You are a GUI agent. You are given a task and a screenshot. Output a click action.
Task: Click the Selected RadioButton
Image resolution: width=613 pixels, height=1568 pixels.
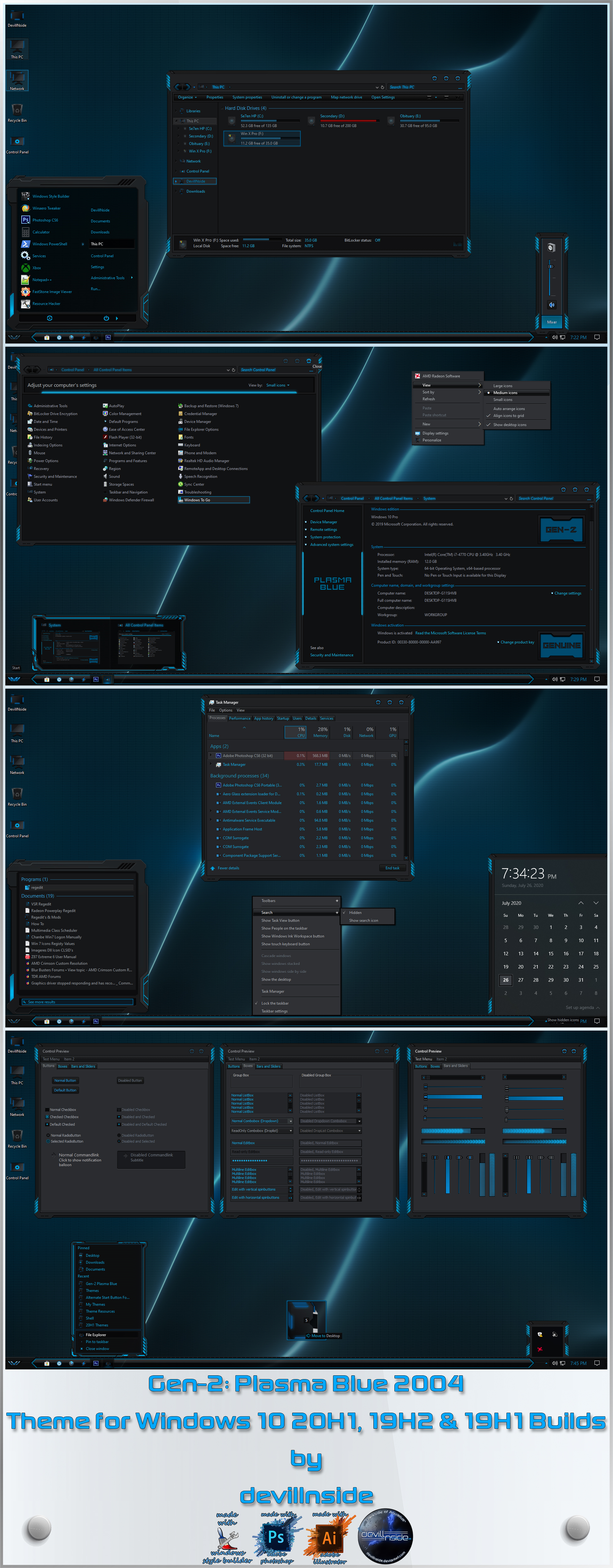point(48,1141)
